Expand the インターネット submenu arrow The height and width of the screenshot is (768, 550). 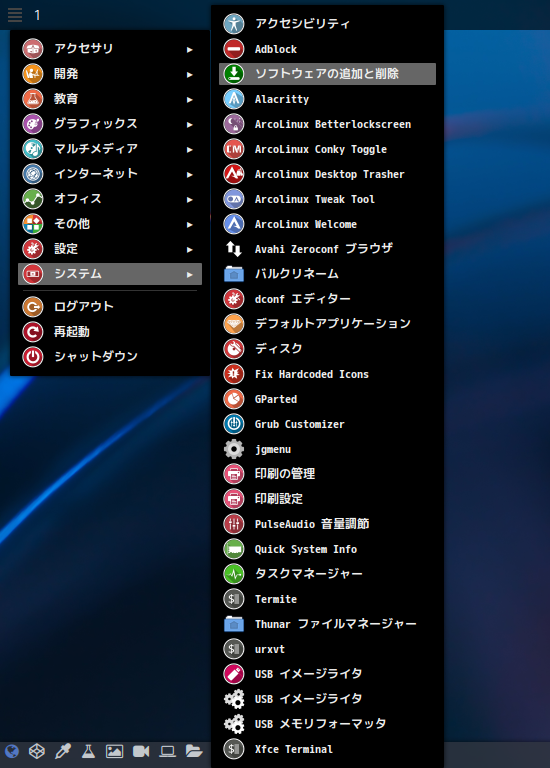[x=190, y=174]
